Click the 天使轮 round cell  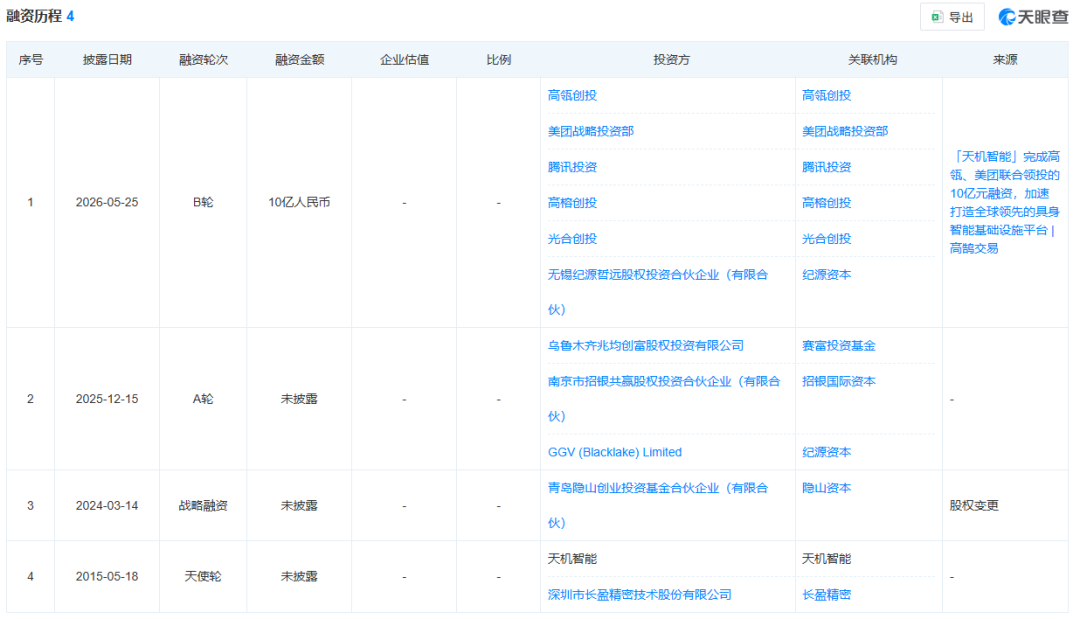point(203,577)
